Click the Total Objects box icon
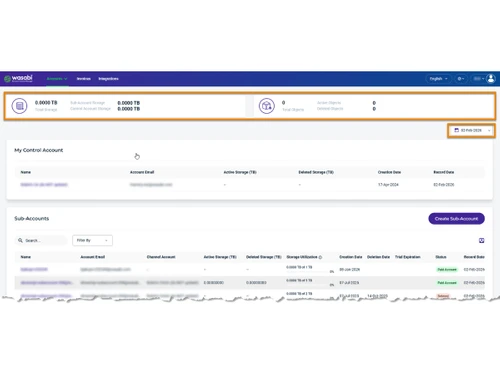Viewport: 500px width, 375px height. click(x=267, y=106)
